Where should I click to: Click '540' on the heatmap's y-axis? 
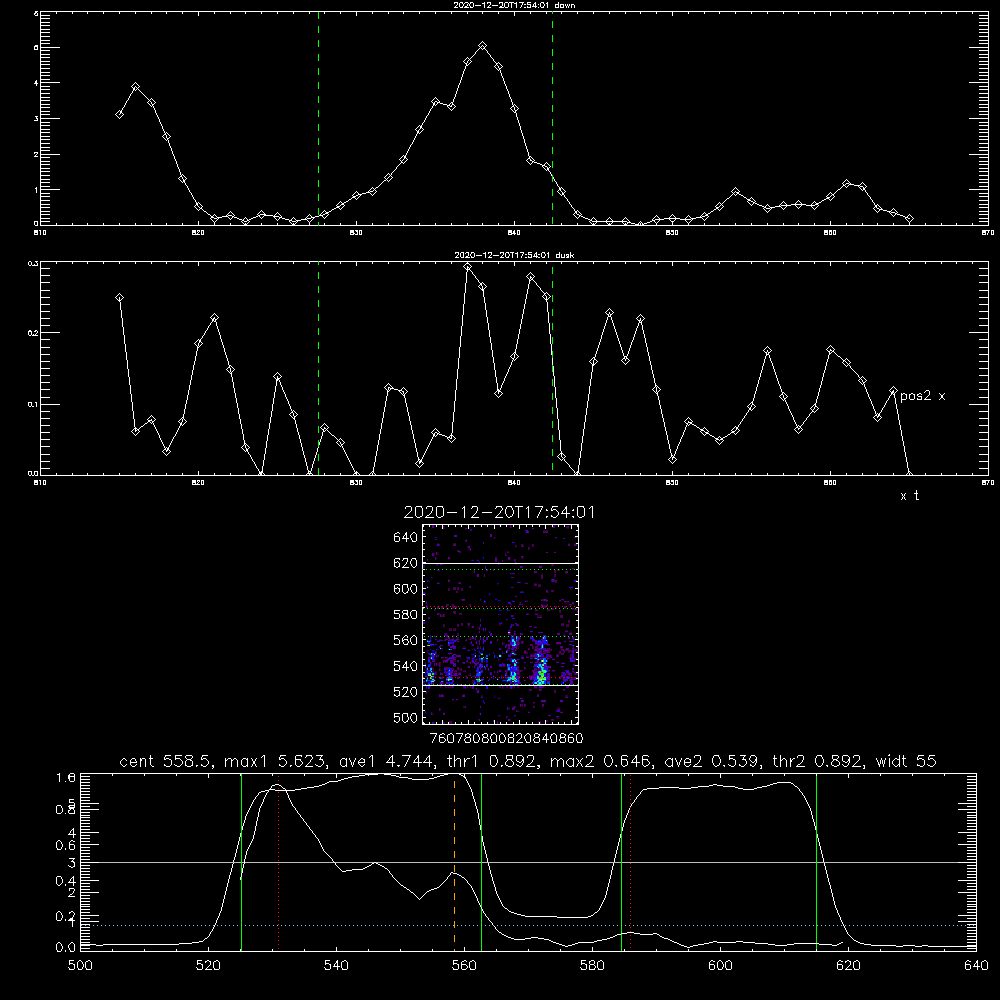[406, 666]
